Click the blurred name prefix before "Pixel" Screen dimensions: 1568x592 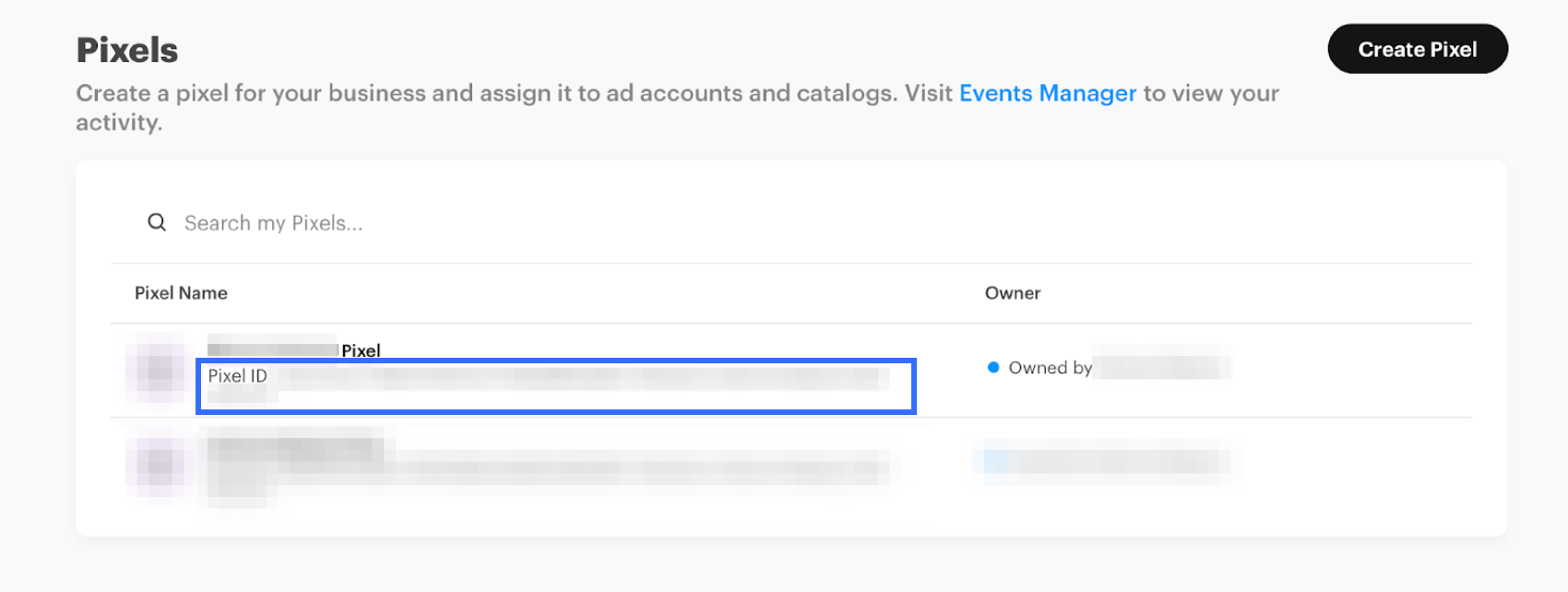click(x=273, y=350)
